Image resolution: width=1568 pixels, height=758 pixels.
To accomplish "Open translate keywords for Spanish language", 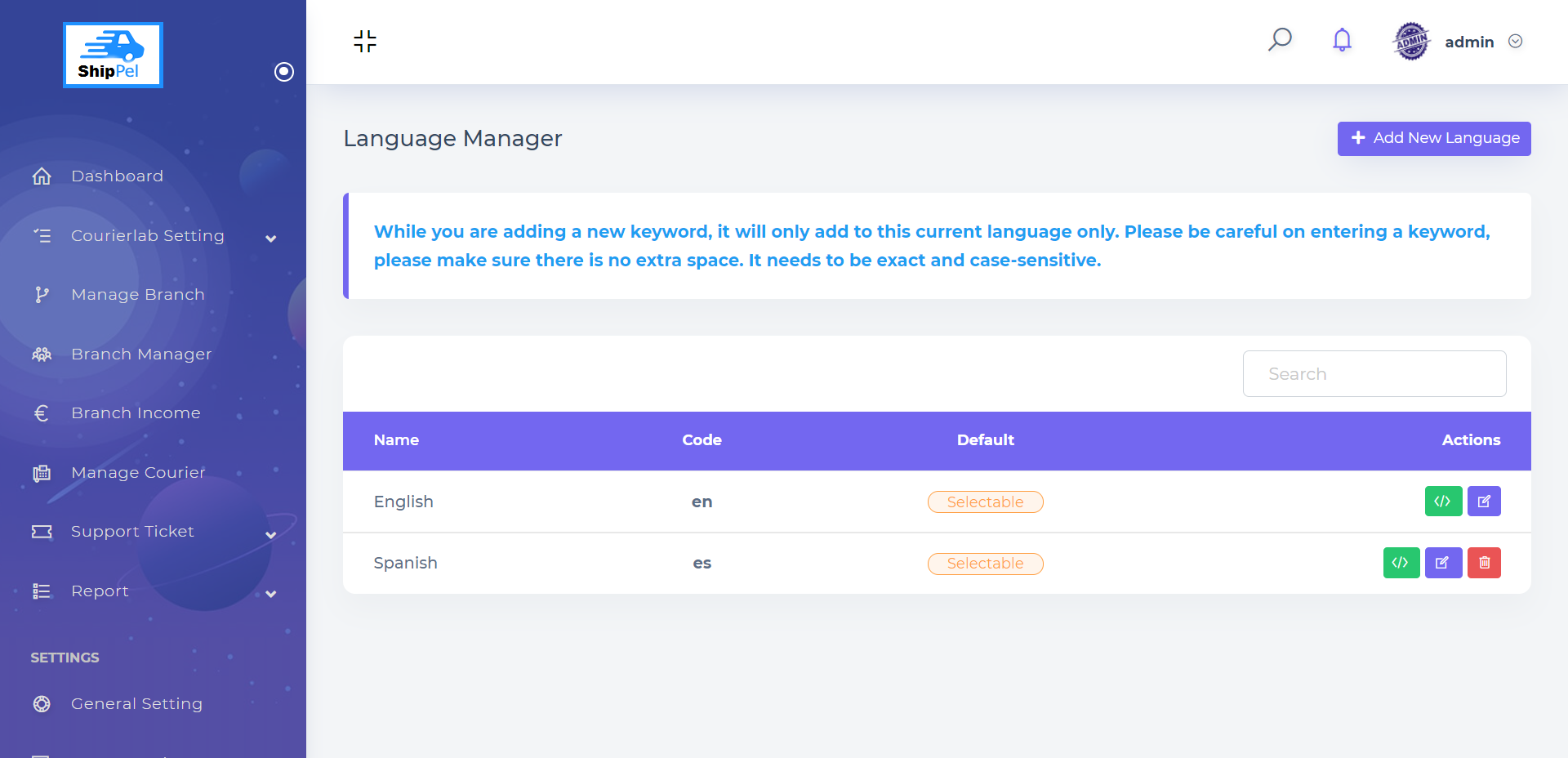I will [x=1401, y=563].
